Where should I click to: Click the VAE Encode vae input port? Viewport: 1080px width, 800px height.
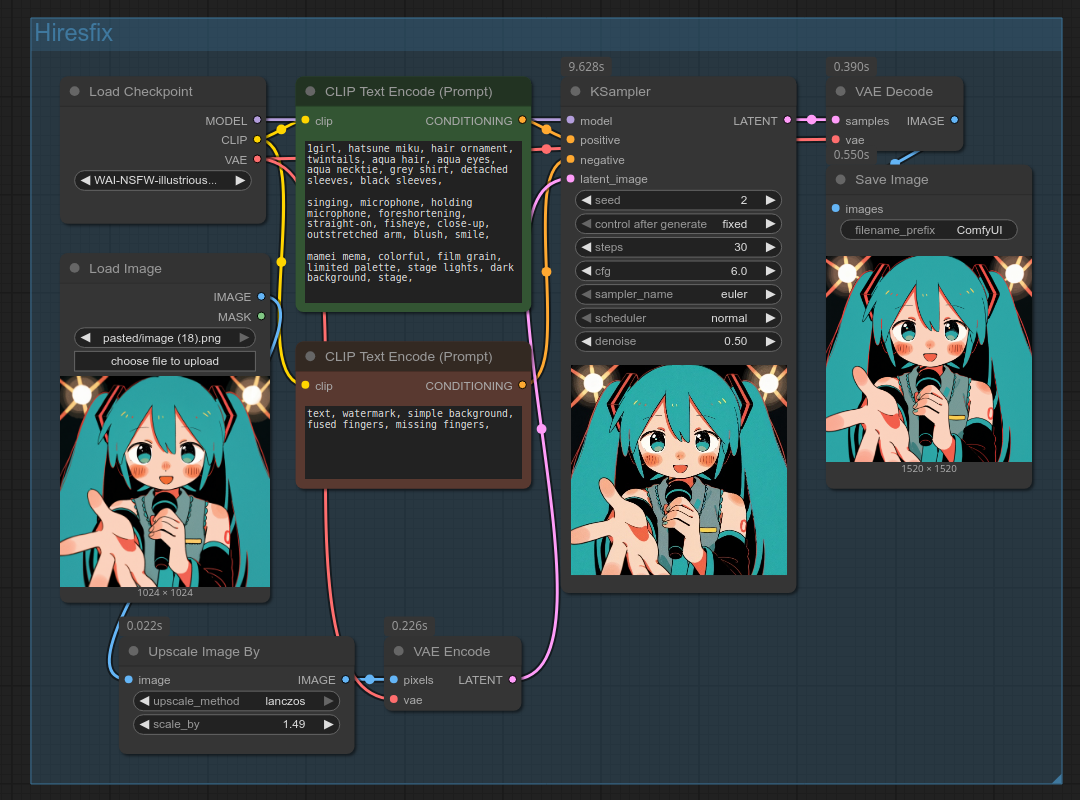tap(393, 699)
